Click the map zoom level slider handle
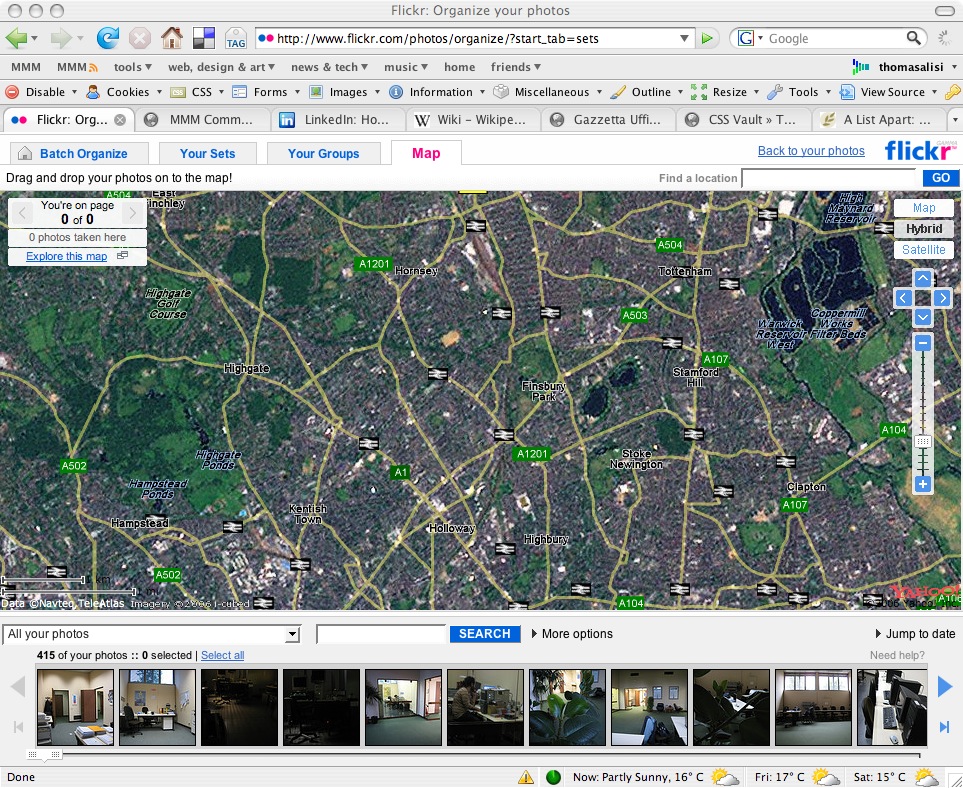Screen dimensions: 963x788 pyautogui.click(x=923, y=441)
